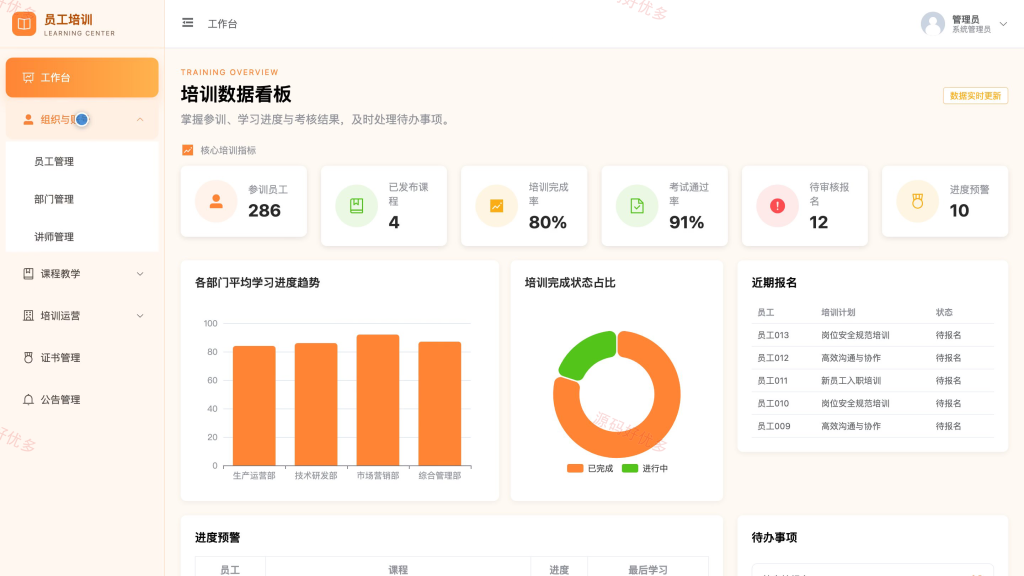Click the 工作台 monitor icon

[x=28, y=78]
